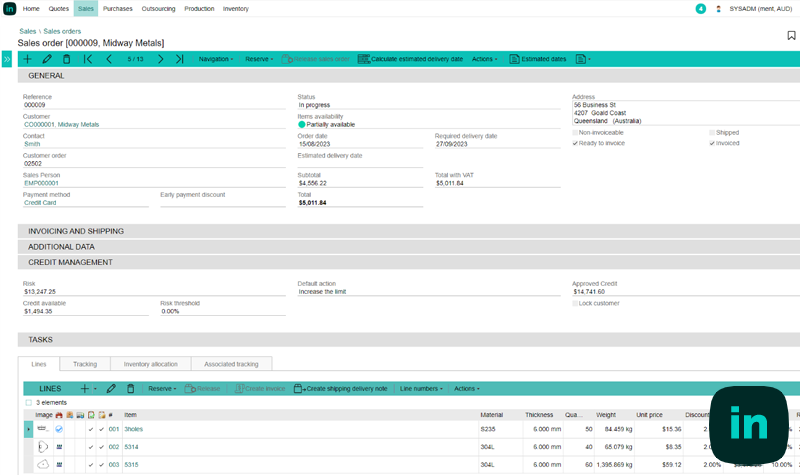This screenshot has height=475, width=800.
Task: Open the Sales orders breadcrumb link
Action: (x=62, y=32)
